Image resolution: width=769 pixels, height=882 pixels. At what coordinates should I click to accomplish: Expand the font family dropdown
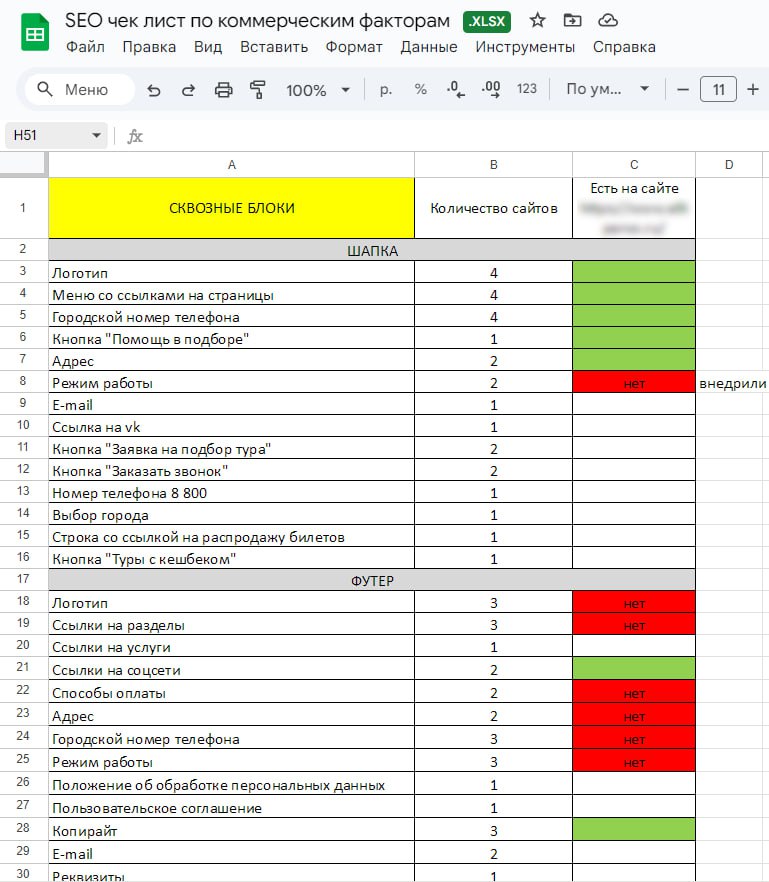click(x=608, y=90)
